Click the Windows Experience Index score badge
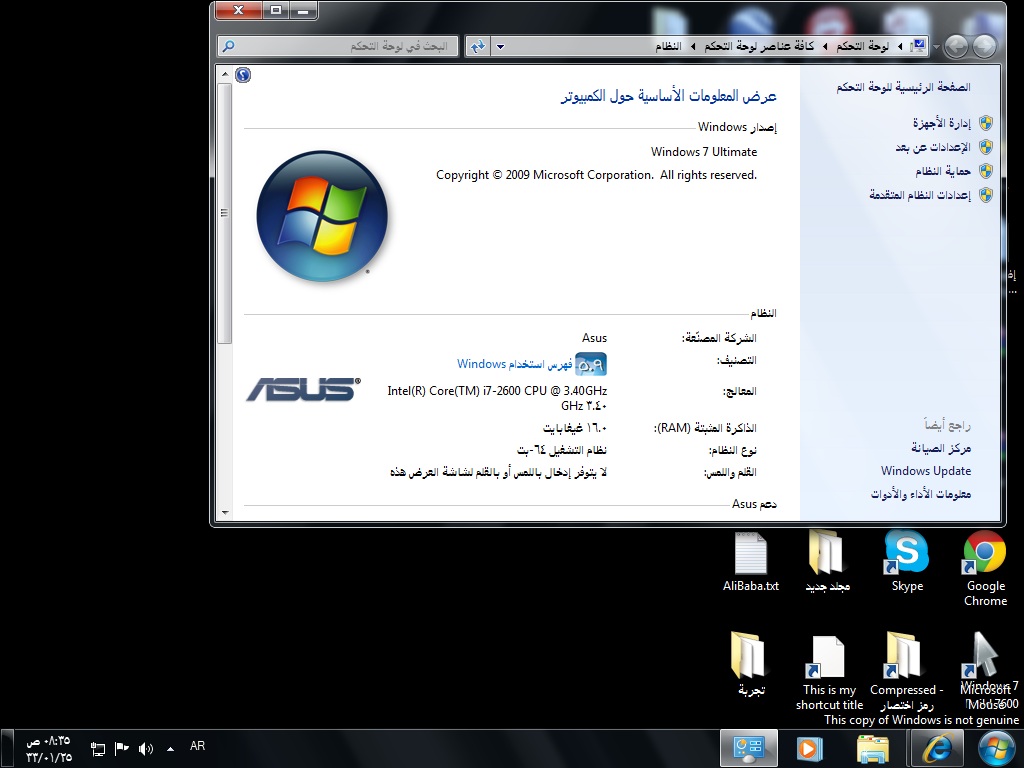This screenshot has width=1024, height=768. (x=591, y=364)
